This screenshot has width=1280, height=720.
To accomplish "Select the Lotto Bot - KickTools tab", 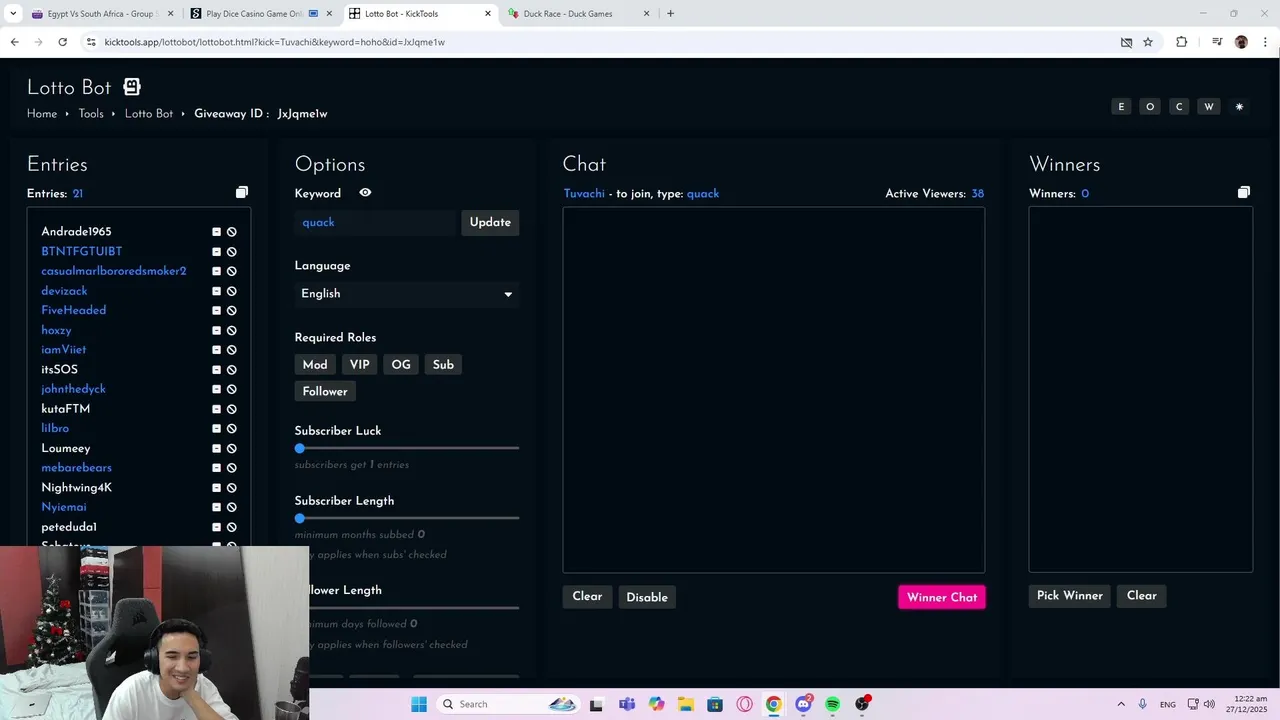I will tap(420, 14).
